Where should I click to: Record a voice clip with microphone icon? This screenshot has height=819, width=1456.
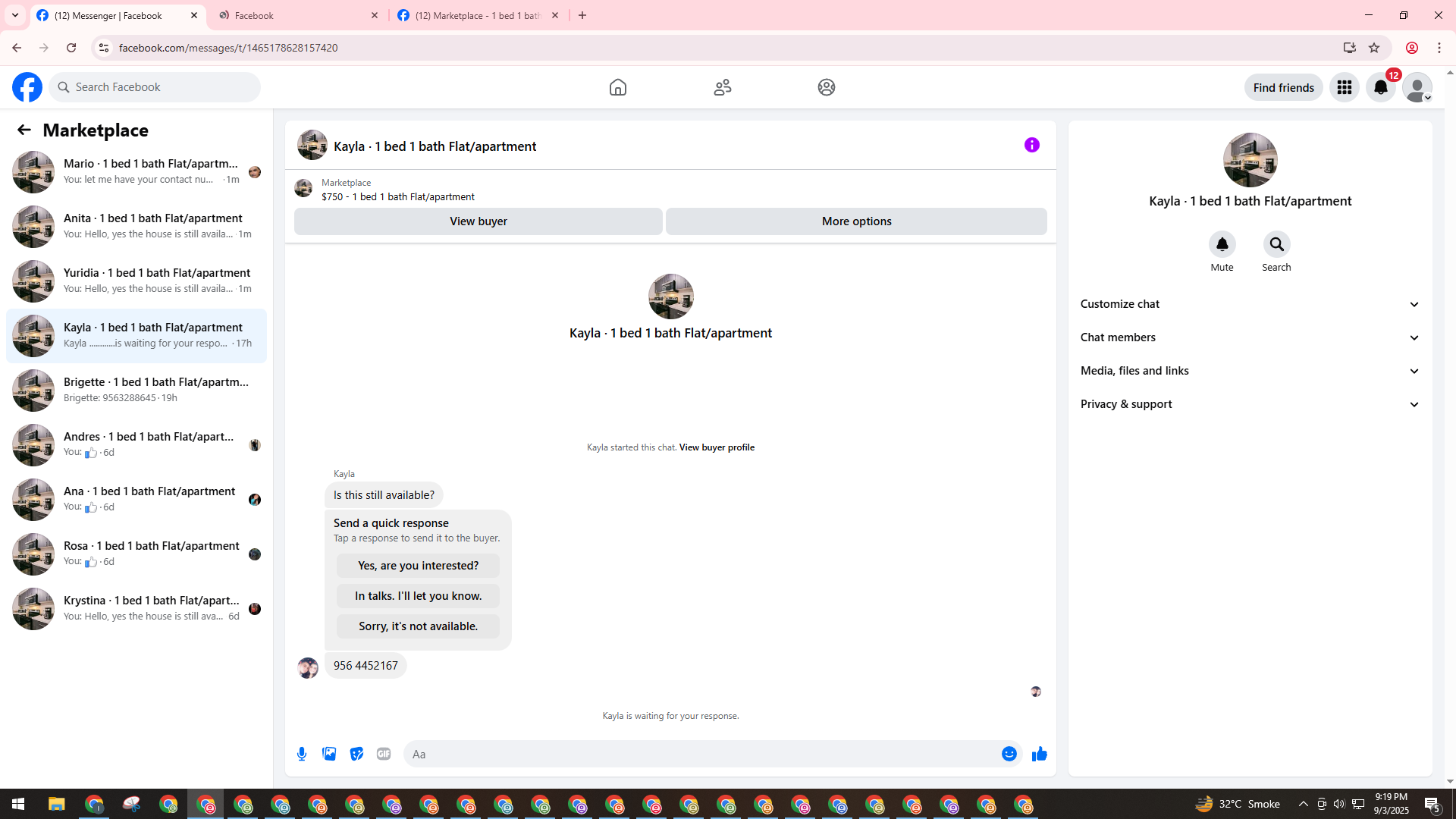pyautogui.click(x=302, y=754)
